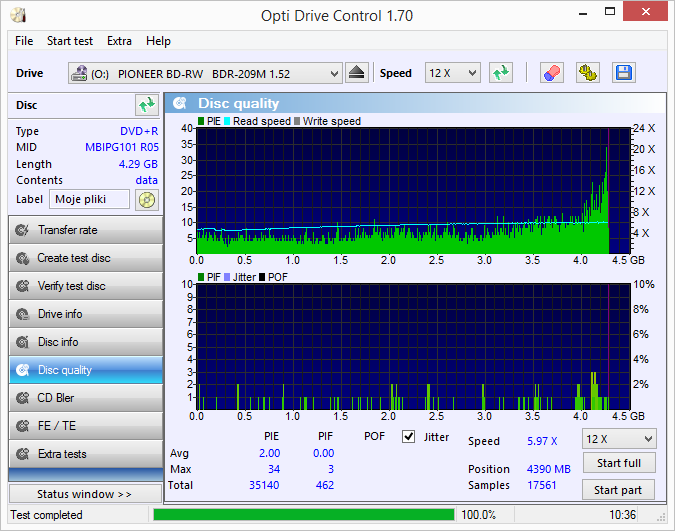
Task: Eject the disc using the eject icon
Action: tap(357, 73)
